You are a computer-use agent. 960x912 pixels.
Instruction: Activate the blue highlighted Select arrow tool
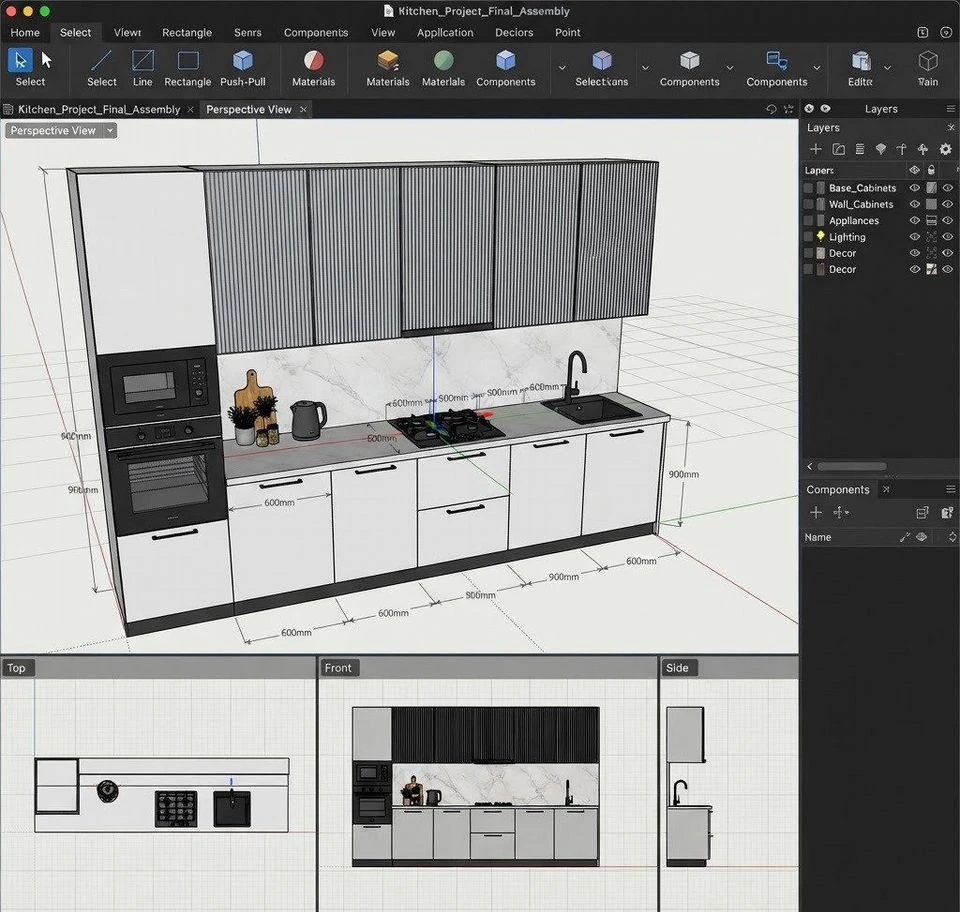pyautogui.click(x=20, y=61)
